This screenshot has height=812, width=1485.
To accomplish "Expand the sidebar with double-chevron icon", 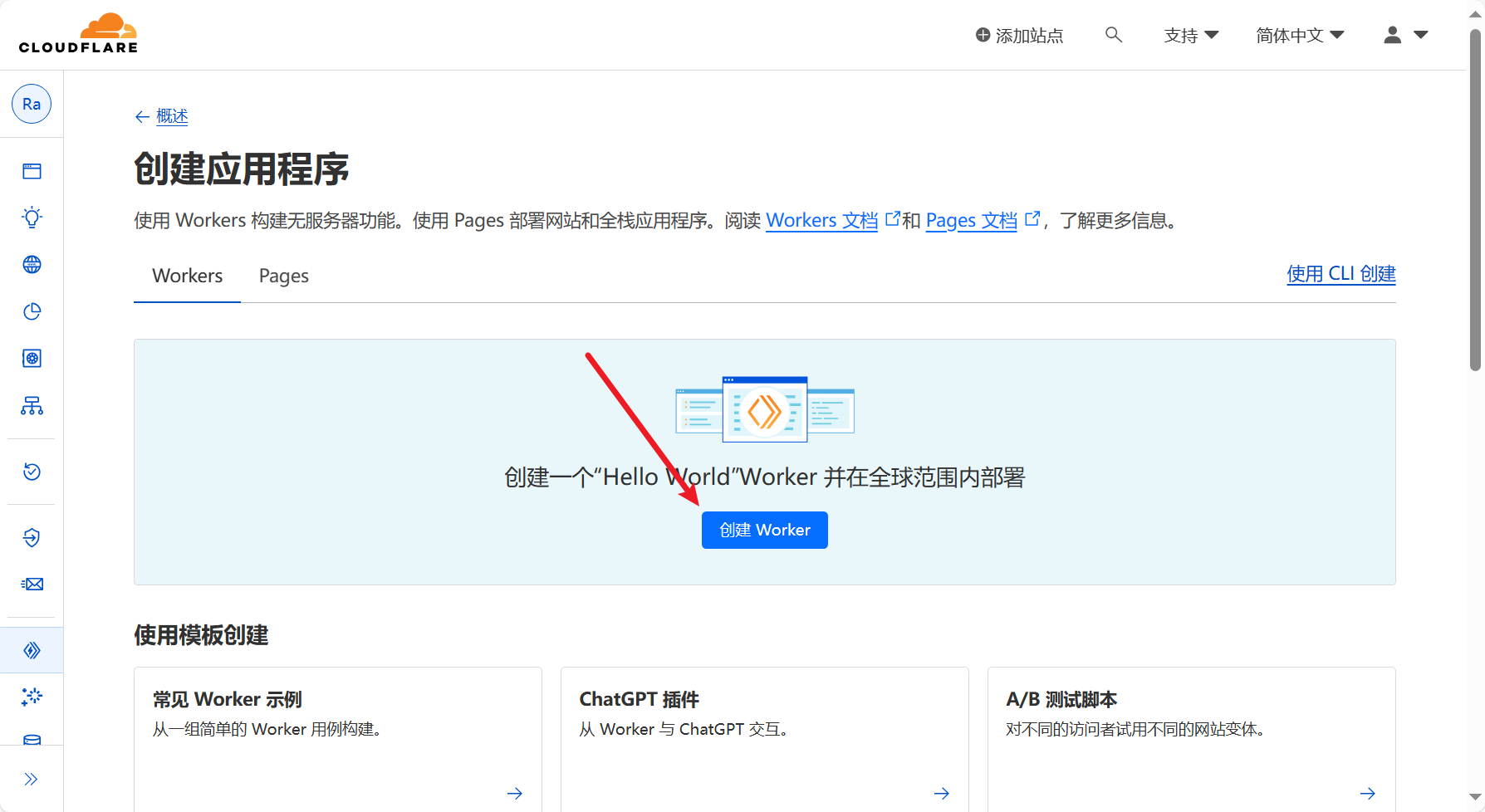I will [x=32, y=779].
